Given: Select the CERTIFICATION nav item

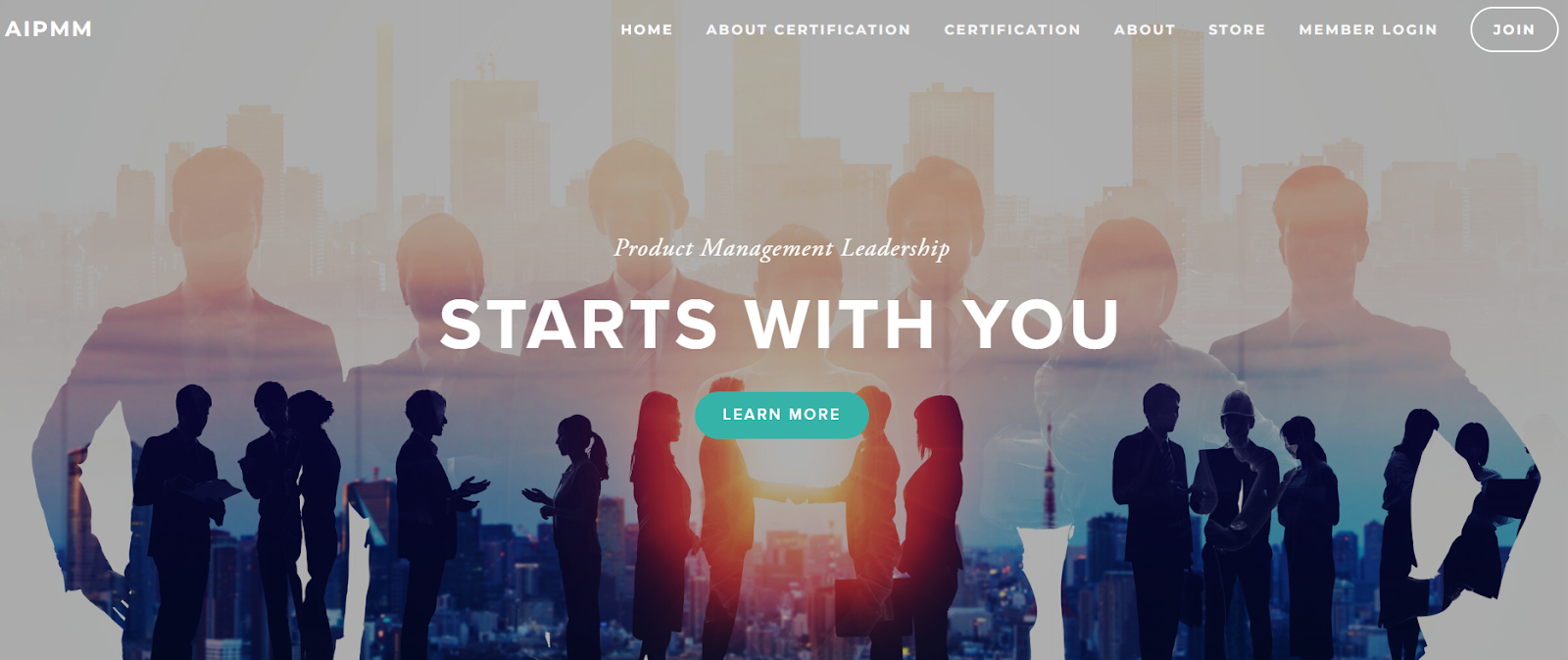Looking at the screenshot, I should click(1012, 29).
